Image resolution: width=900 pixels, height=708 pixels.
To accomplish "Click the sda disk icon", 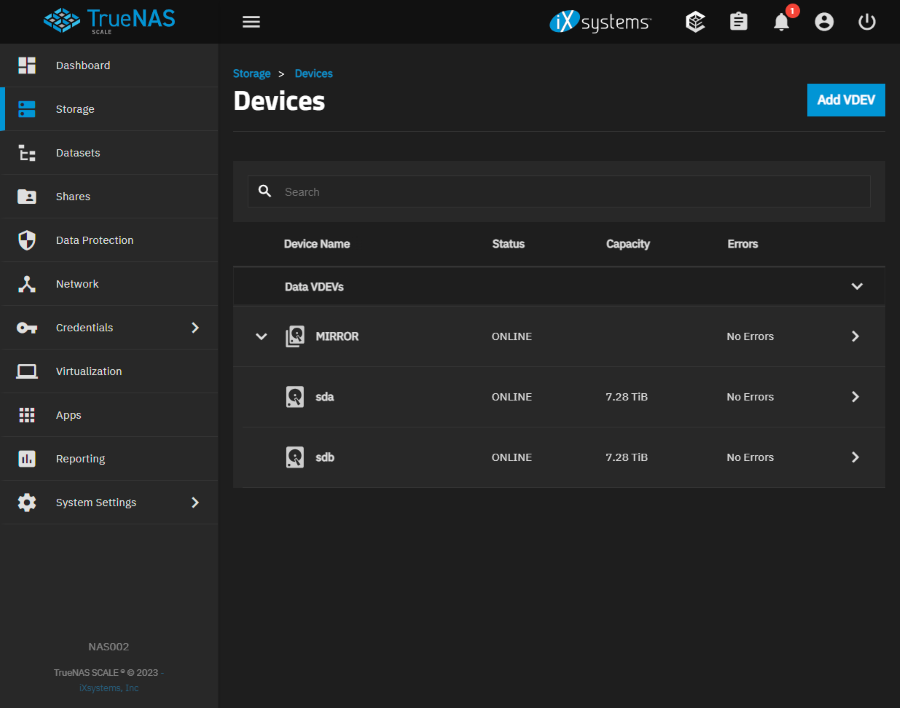I will coord(294,397).
